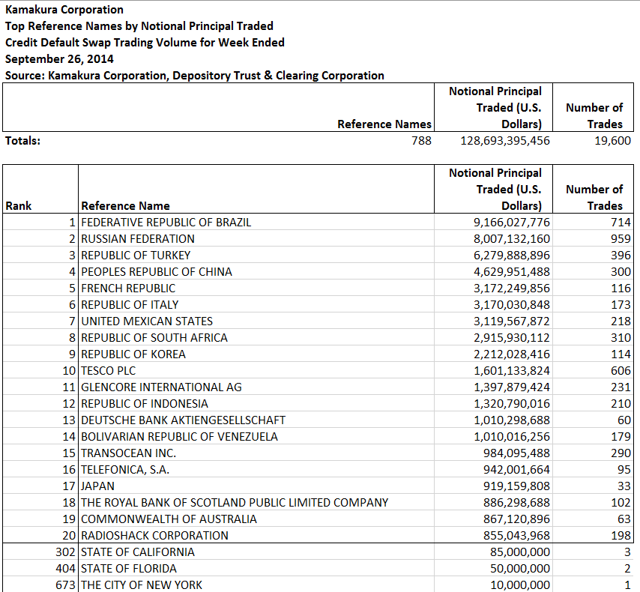
Task: Click the 'THE CITY OF NEW YORK' cell
Action: coord(256,585)
